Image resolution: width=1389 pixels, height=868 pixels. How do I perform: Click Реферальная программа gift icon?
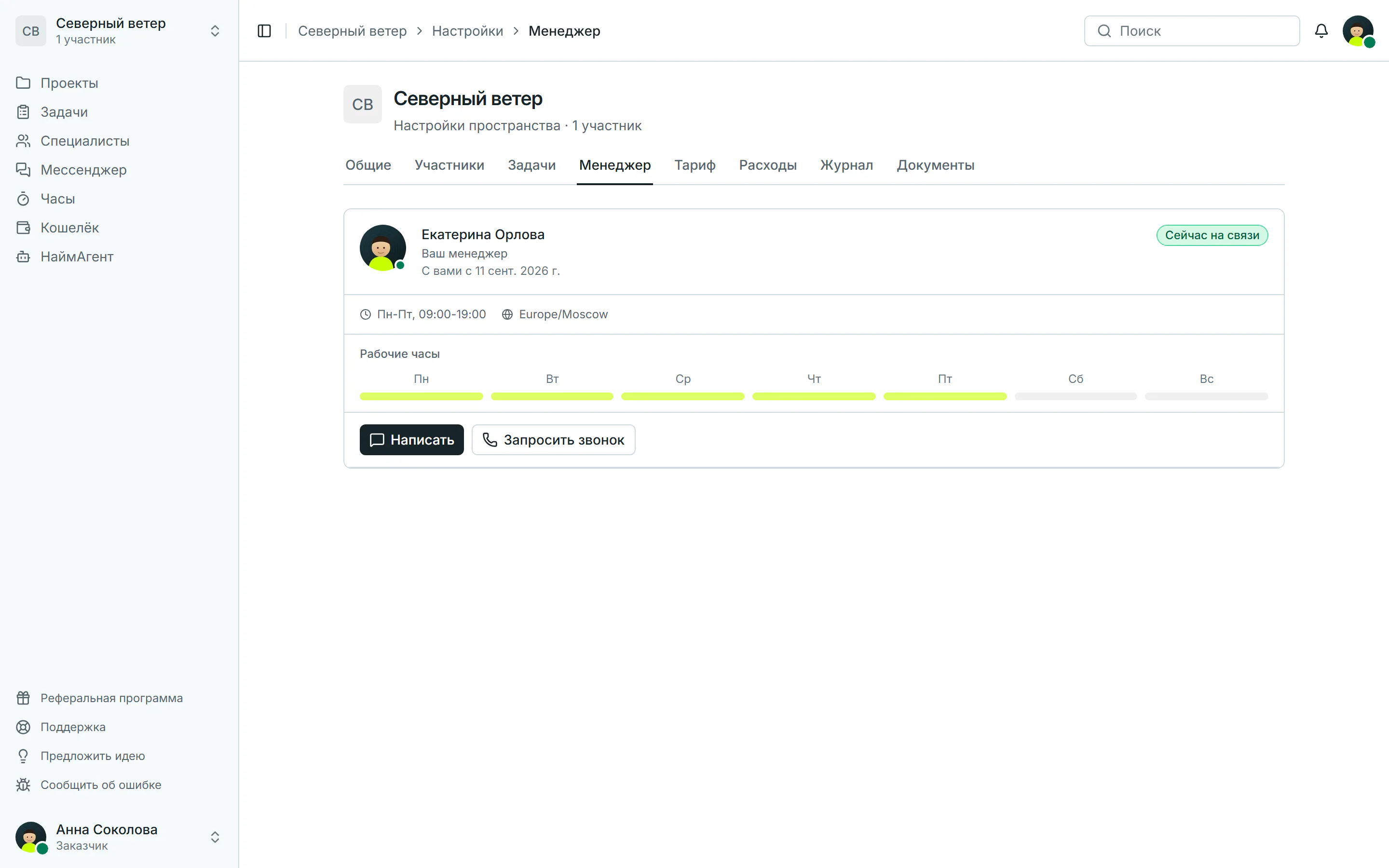click(x=23, y=698)
